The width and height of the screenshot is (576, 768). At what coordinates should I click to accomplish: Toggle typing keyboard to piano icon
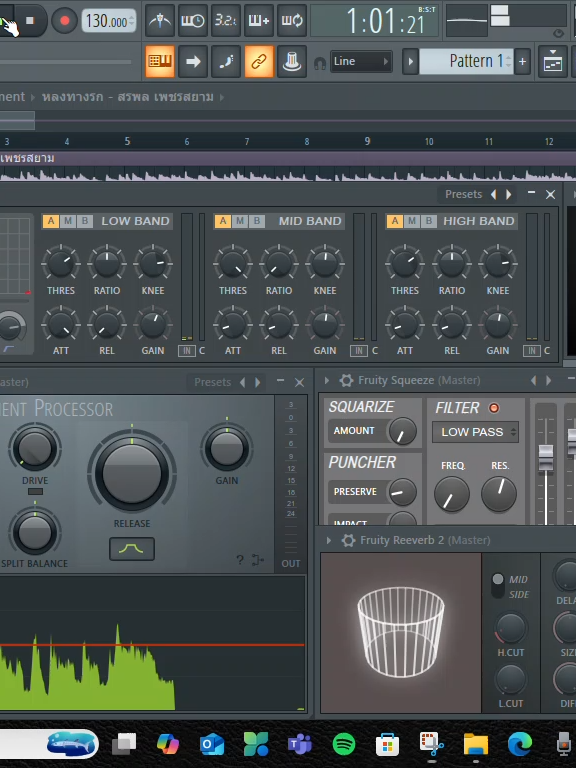[160, 61]
